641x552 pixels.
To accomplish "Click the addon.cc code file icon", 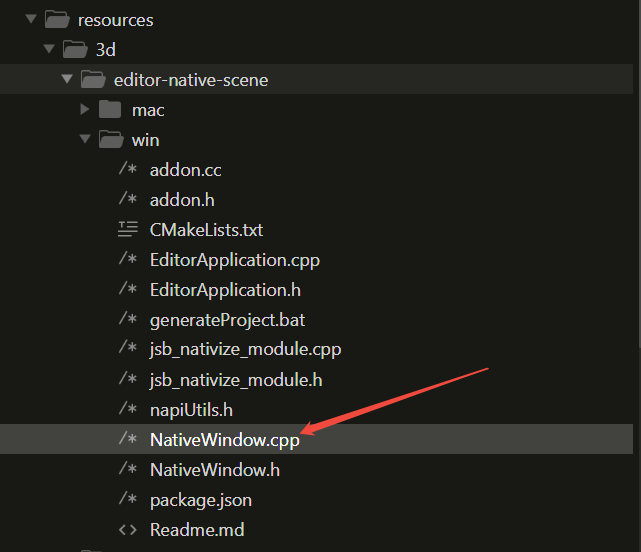I will (127, 170).
